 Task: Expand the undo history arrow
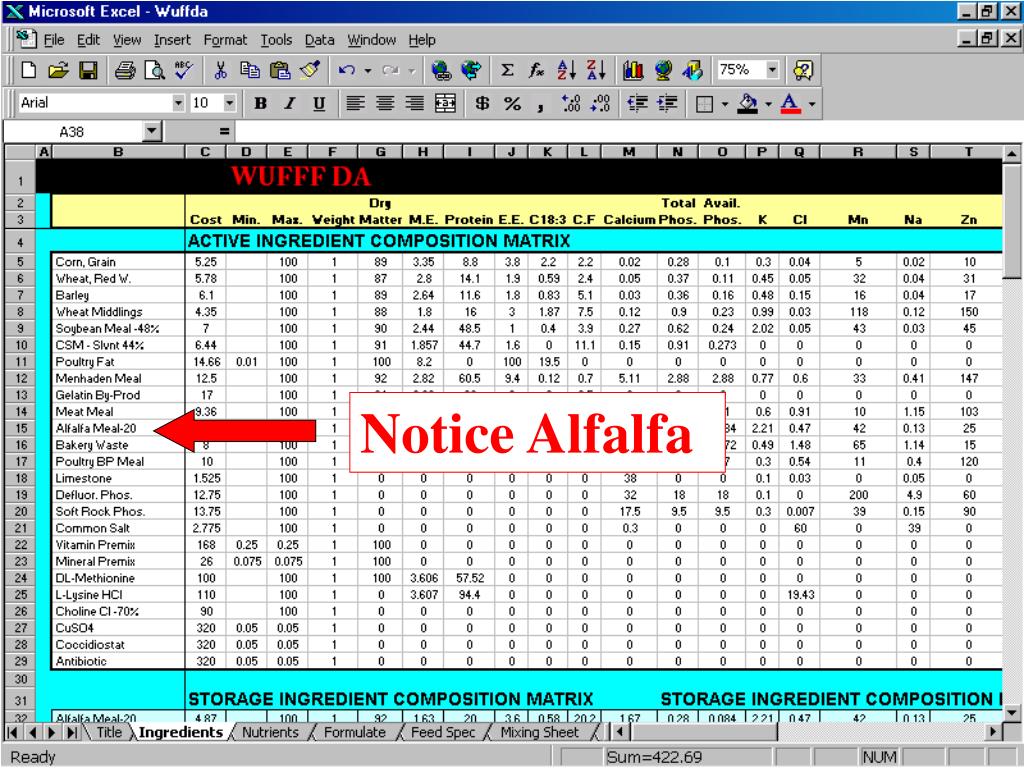tap(368, 70)
